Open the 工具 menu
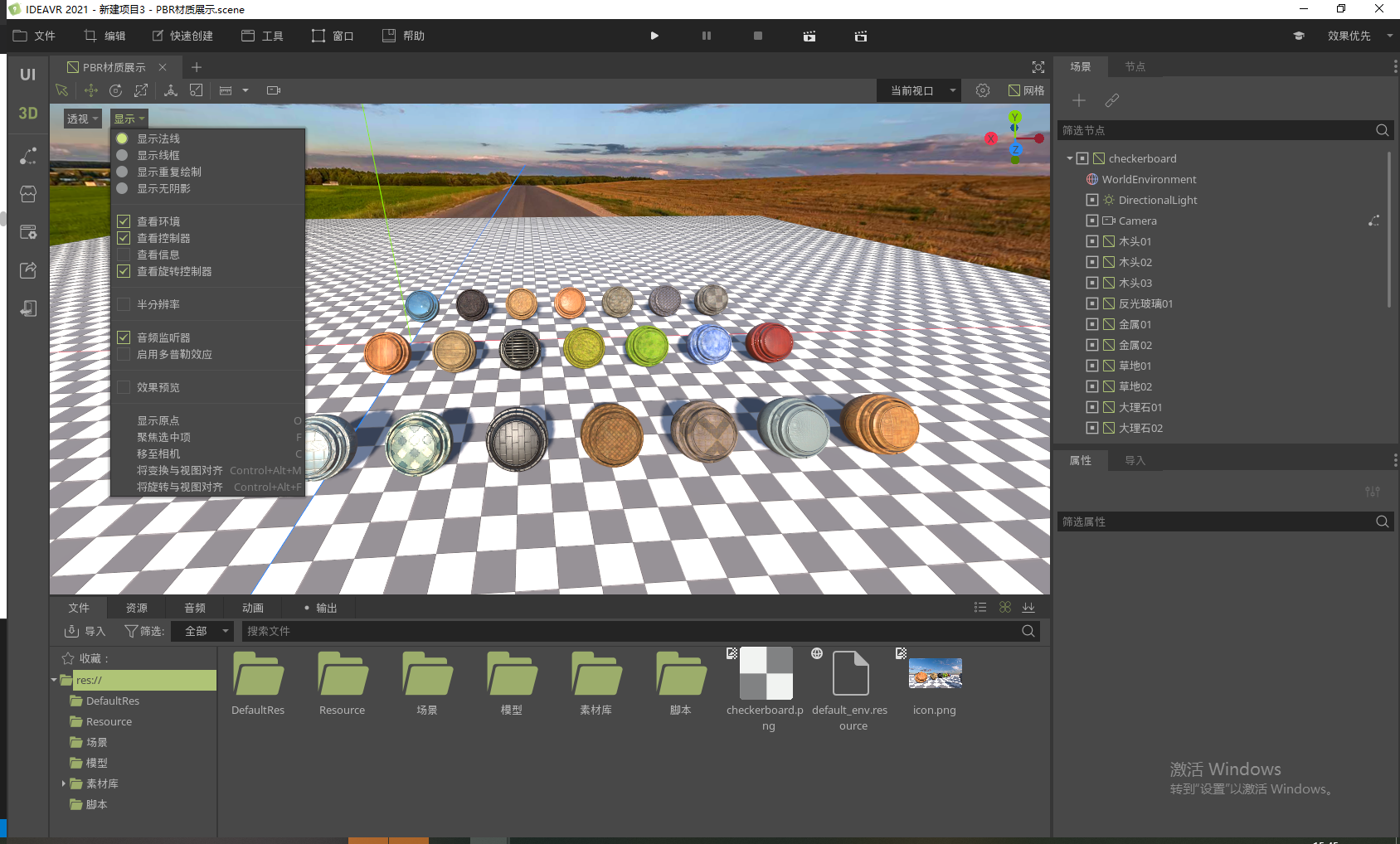 pos(262,36)
